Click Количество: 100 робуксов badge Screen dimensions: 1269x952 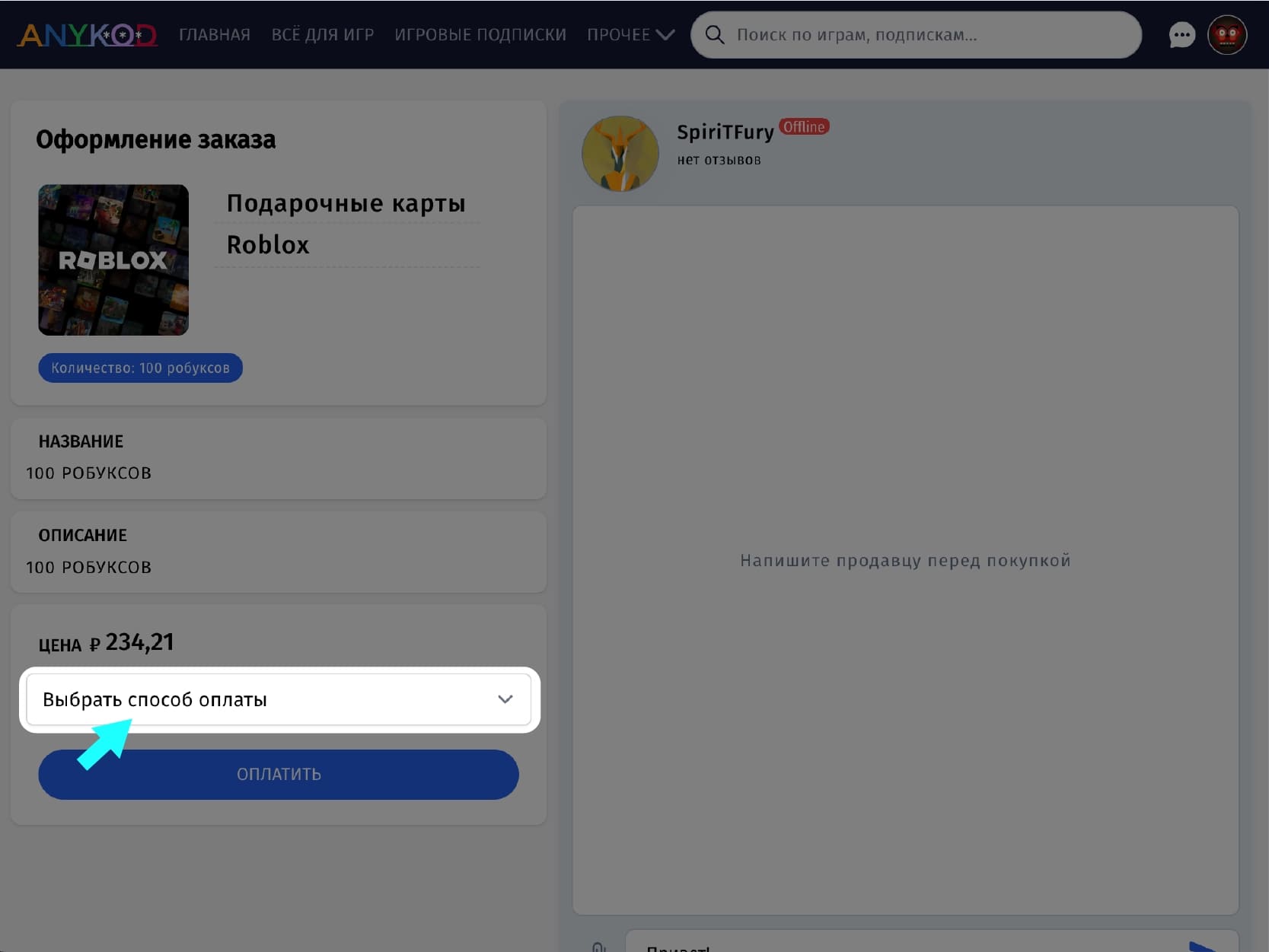pyautogui.click(x=140, y=368)
